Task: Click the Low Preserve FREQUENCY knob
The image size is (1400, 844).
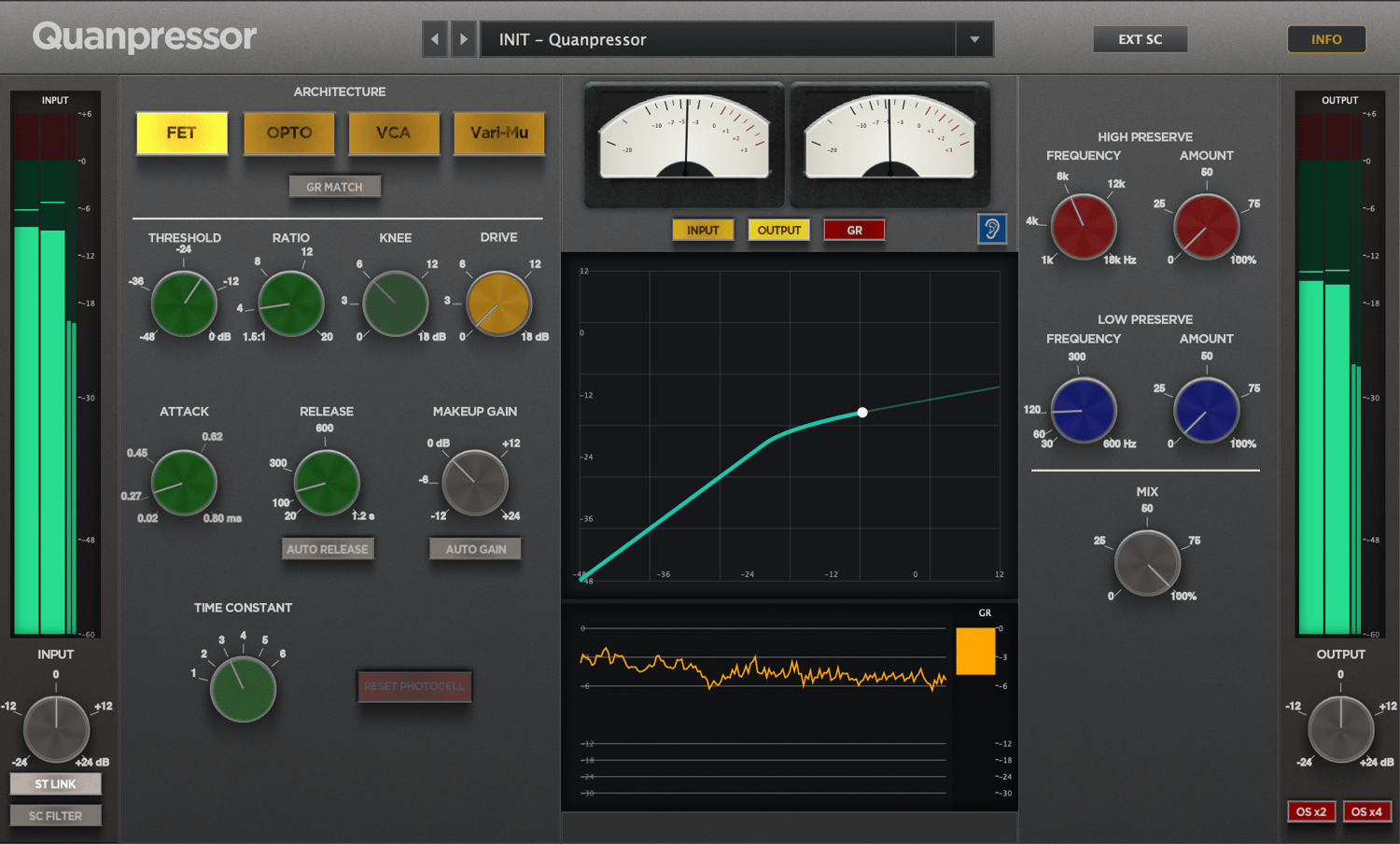Action: tap(1084, 411)
